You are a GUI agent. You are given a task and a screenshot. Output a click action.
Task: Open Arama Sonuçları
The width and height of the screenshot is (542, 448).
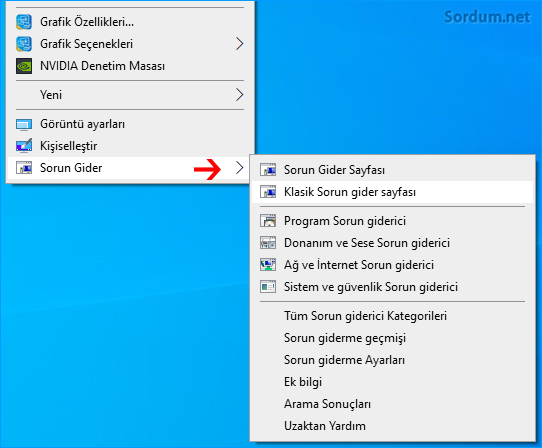tap(392, 404)
